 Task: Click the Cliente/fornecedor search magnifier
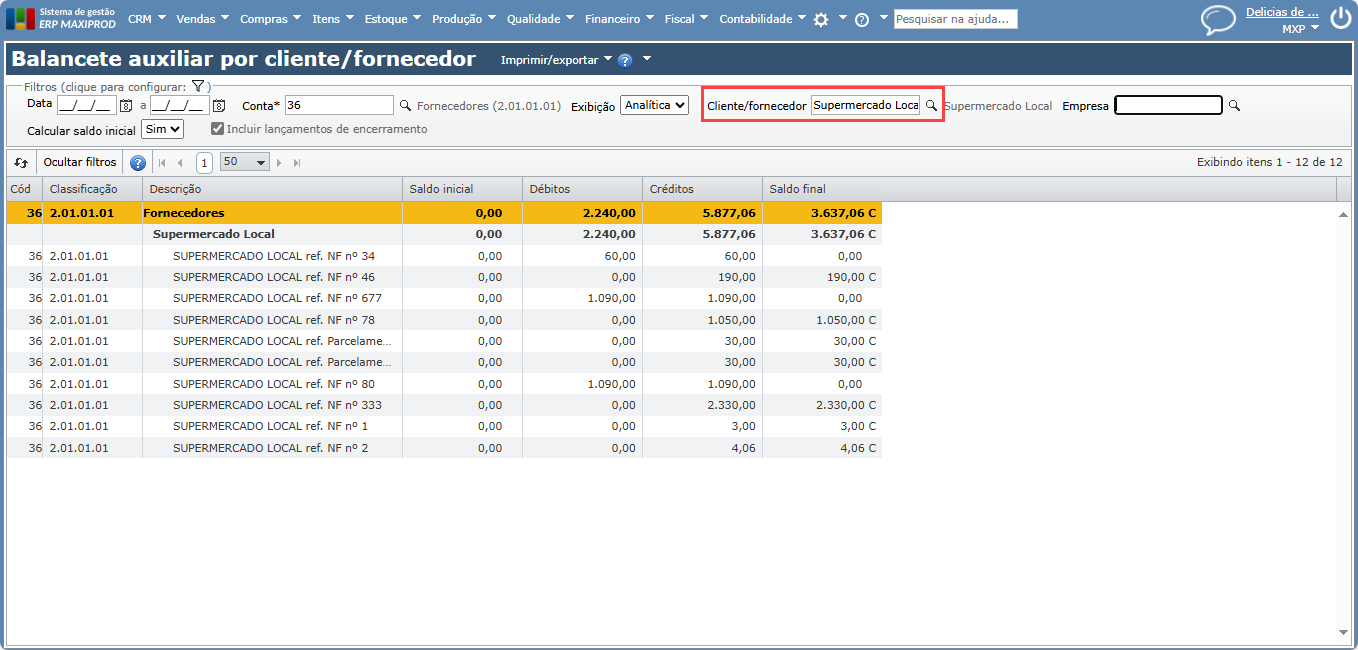(x=931, y=105)
